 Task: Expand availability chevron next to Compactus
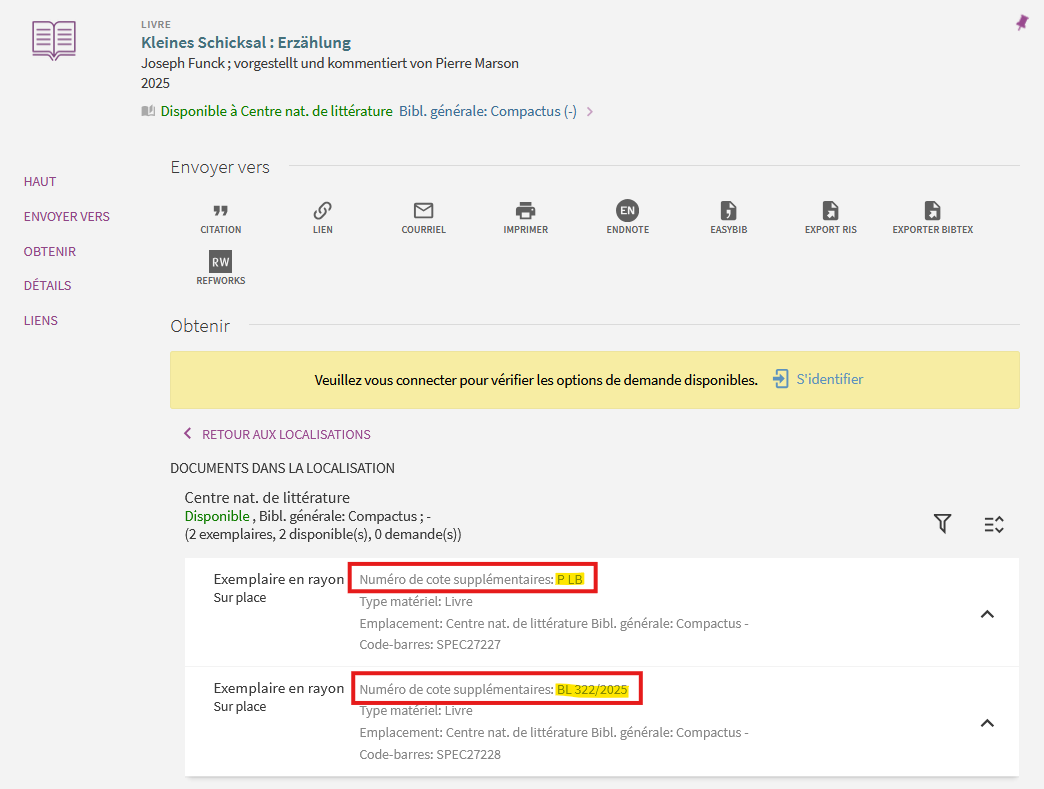click(x=590, y=112)
